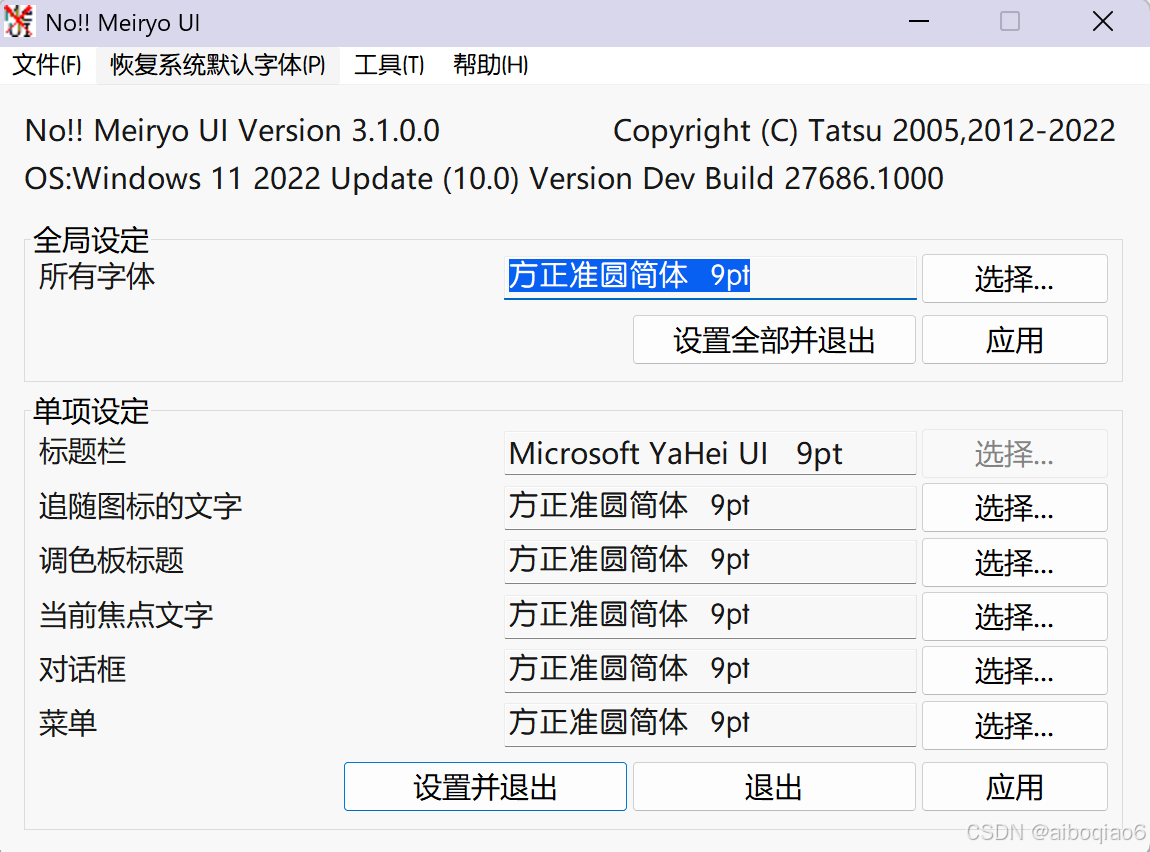
Task: Open the 工具(T) menu
Action: [x=389, y=65]
